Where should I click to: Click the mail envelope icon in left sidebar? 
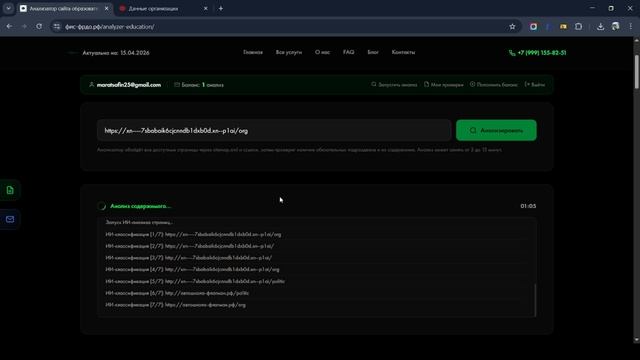pyautogui.click(x=10, y=220)
